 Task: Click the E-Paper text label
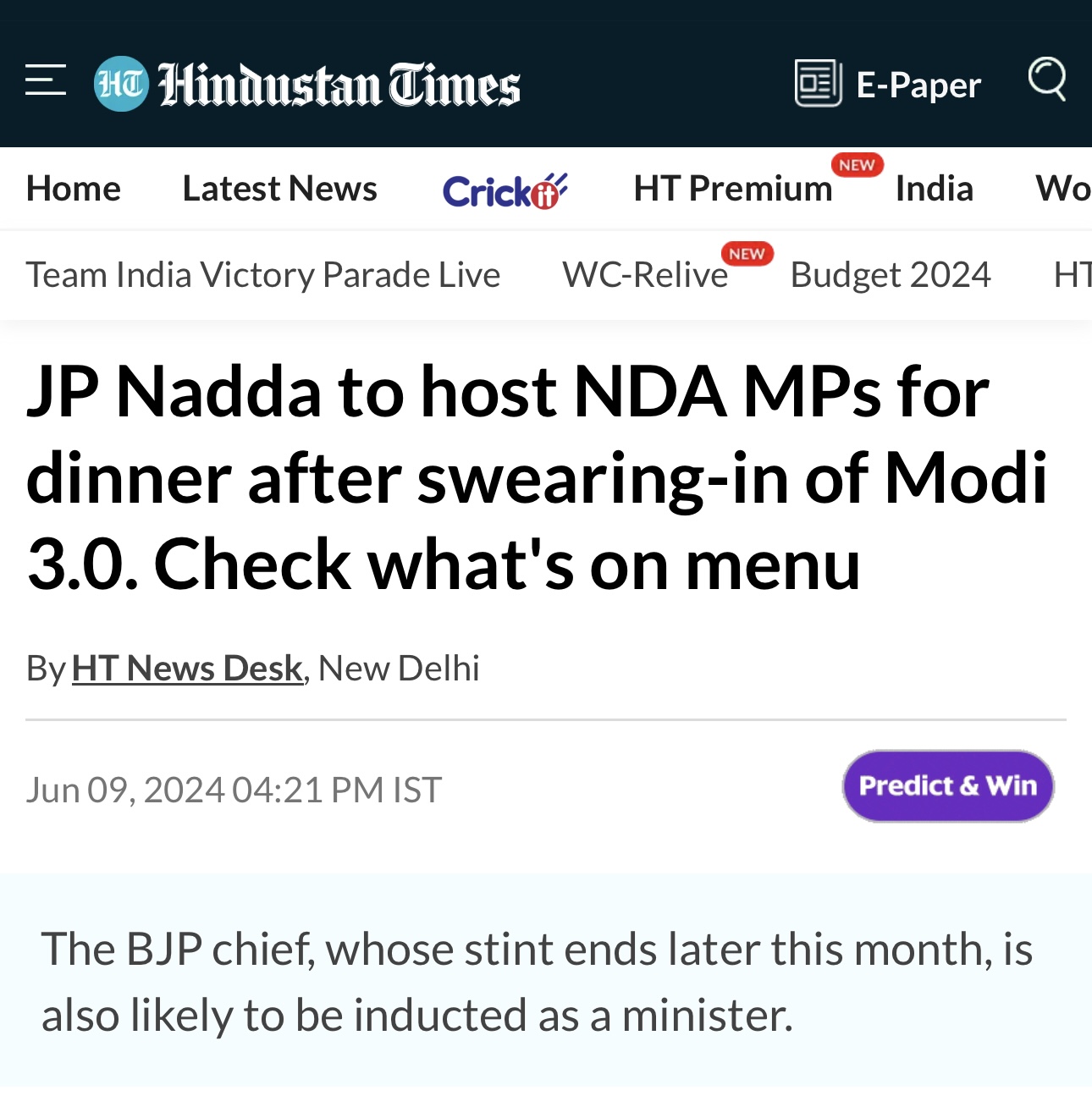tap(918, 85)
